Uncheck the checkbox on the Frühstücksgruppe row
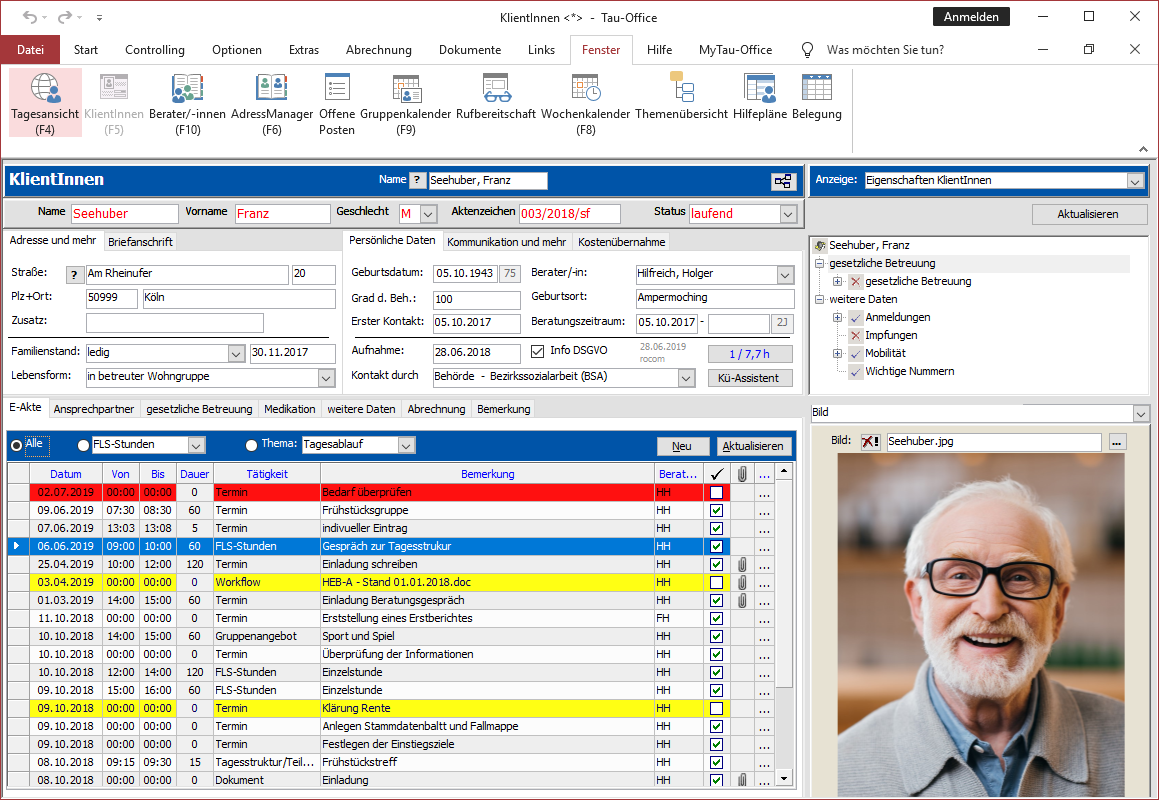The width and height of the screenshot is (1159, 800). pos(715,509)
